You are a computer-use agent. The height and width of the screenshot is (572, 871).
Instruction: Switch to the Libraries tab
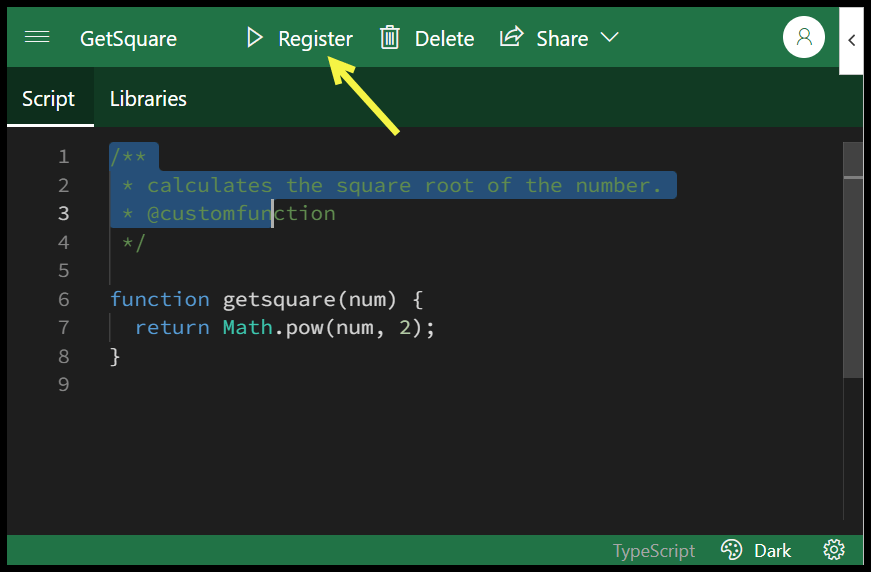[x=148, y=98]
